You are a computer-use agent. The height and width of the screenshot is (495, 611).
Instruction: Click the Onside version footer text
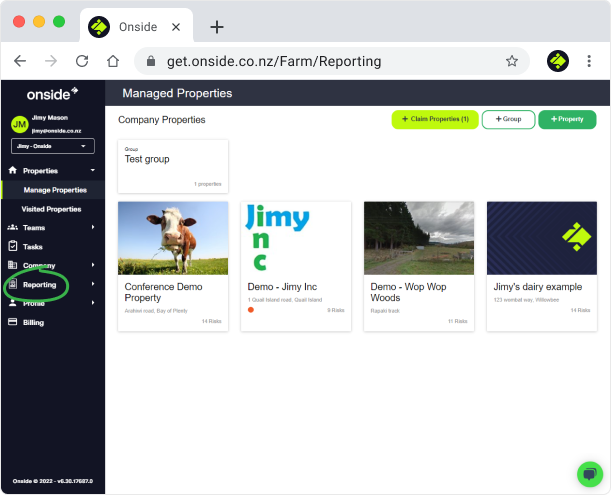coord(53,481)
